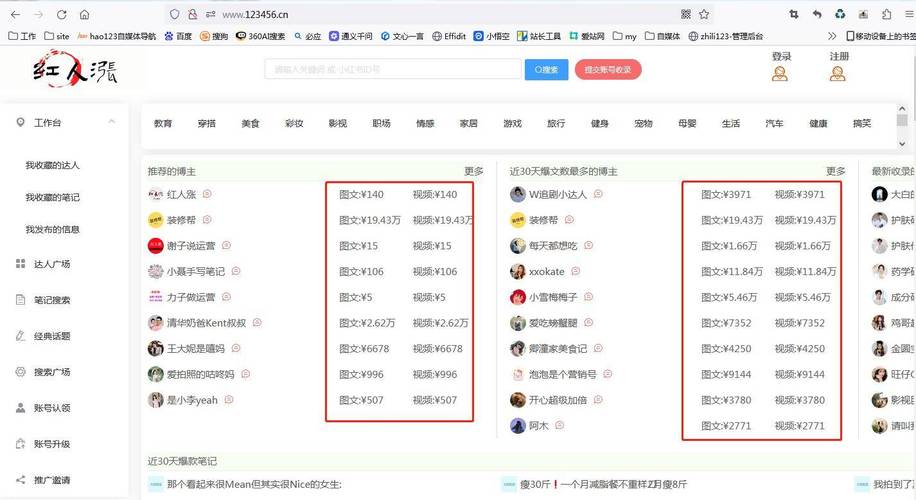Click 更多 beside 推荐的博主
This screenshot has width=916, height=500.
click(474, 171)
